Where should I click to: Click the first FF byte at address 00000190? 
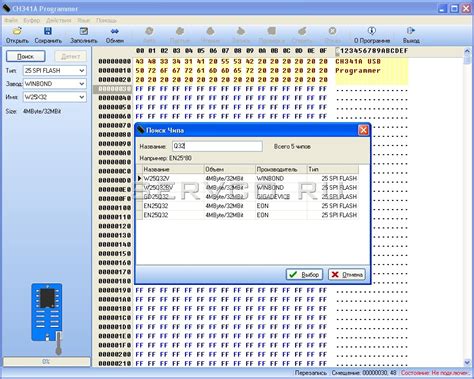click(139, 290)
